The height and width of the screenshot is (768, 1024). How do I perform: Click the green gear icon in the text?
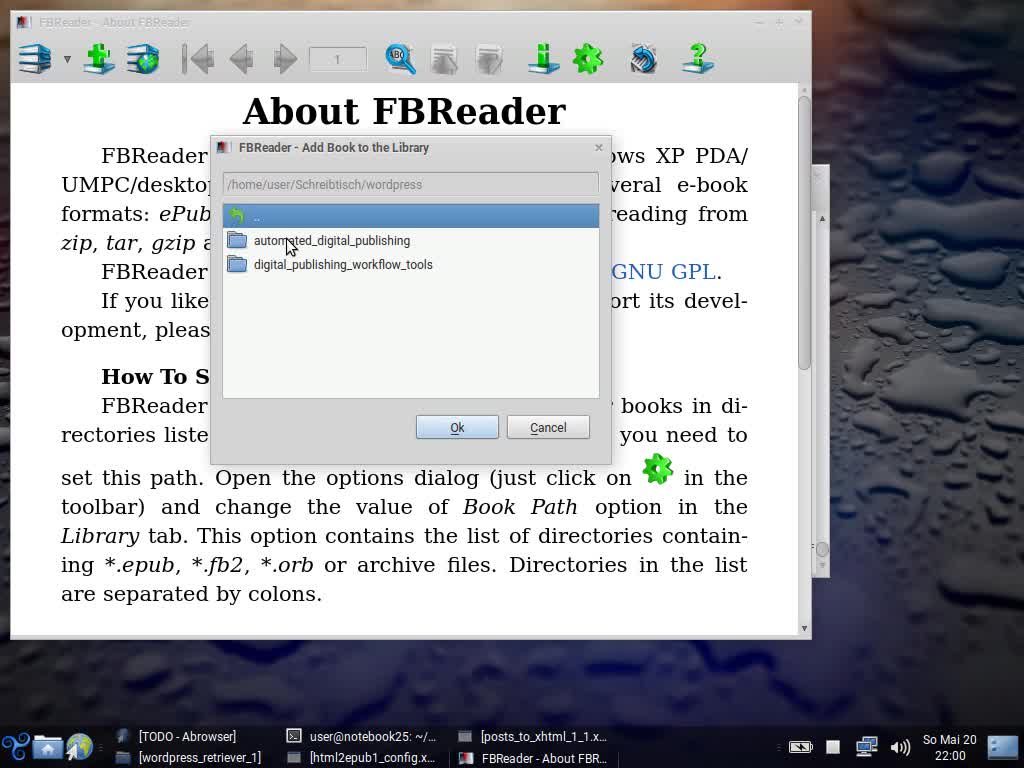[x=658, y=469]
